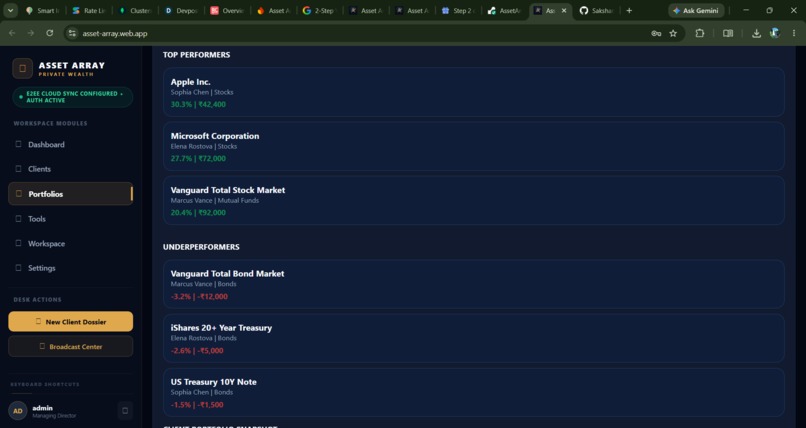
Task: Open the Chrome profile avatar
Action: [775, 33]
